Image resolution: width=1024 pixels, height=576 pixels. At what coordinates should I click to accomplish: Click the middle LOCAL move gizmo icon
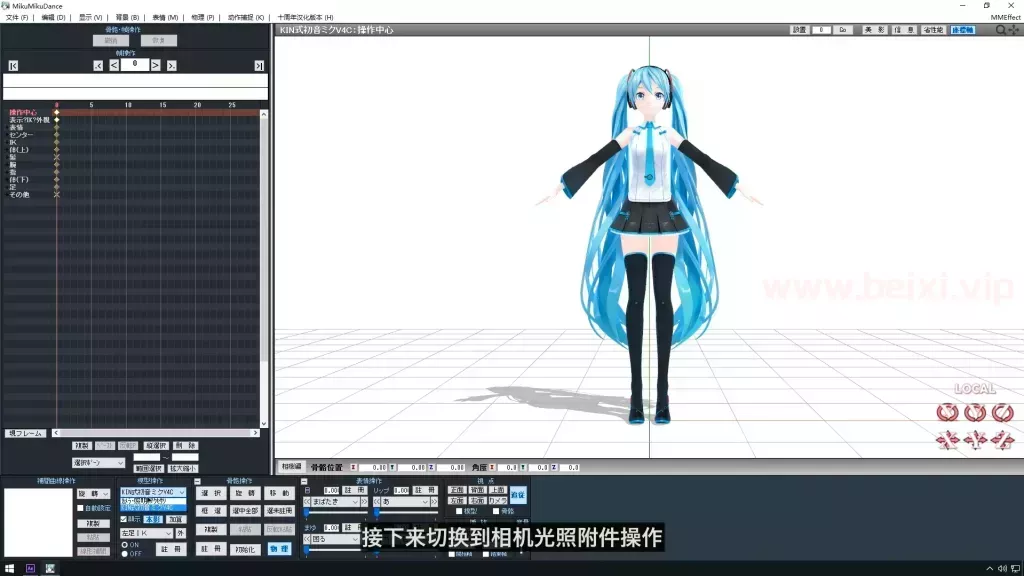click(x=975, y=441)
